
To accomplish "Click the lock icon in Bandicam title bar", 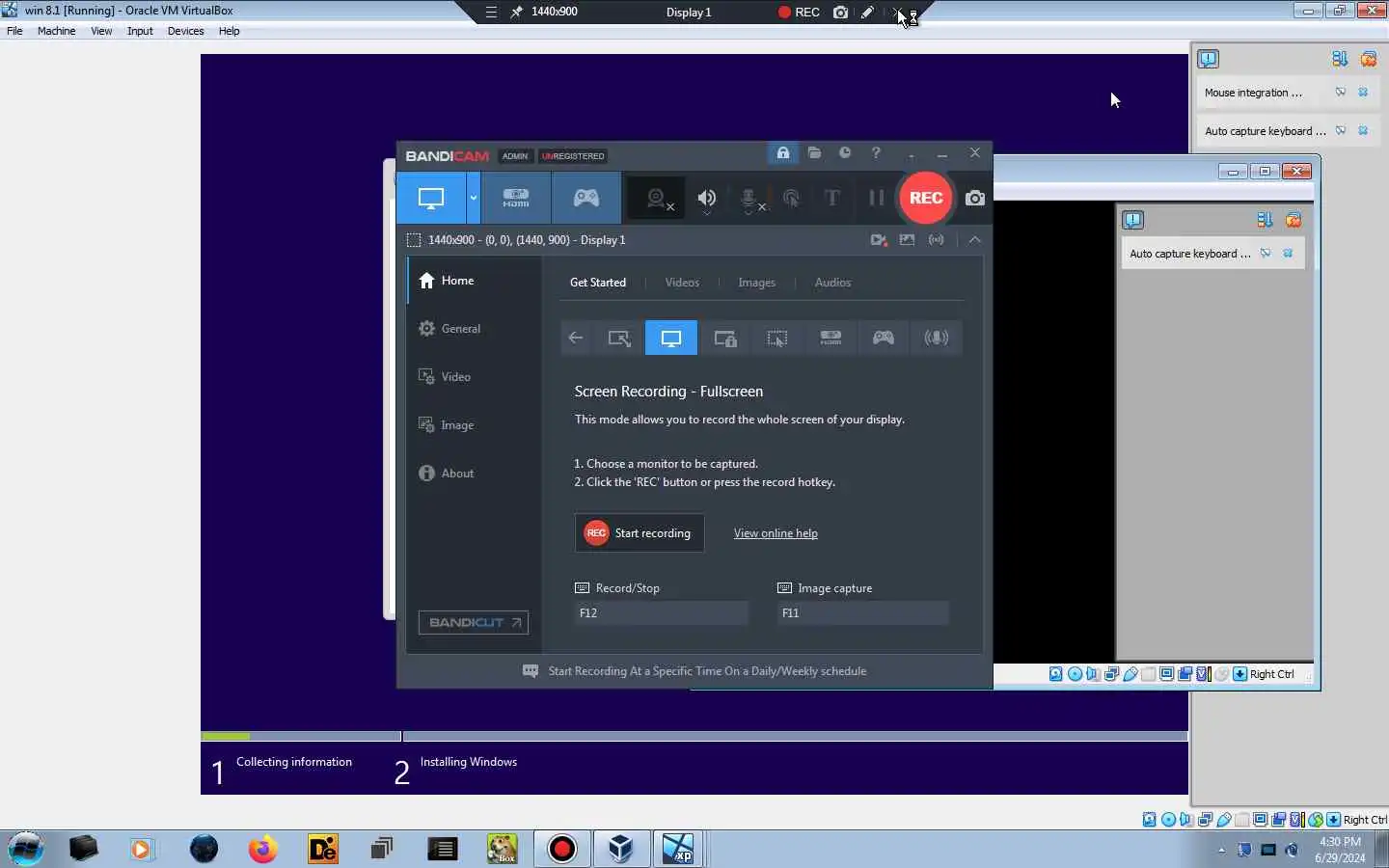I will click(783, 153).
